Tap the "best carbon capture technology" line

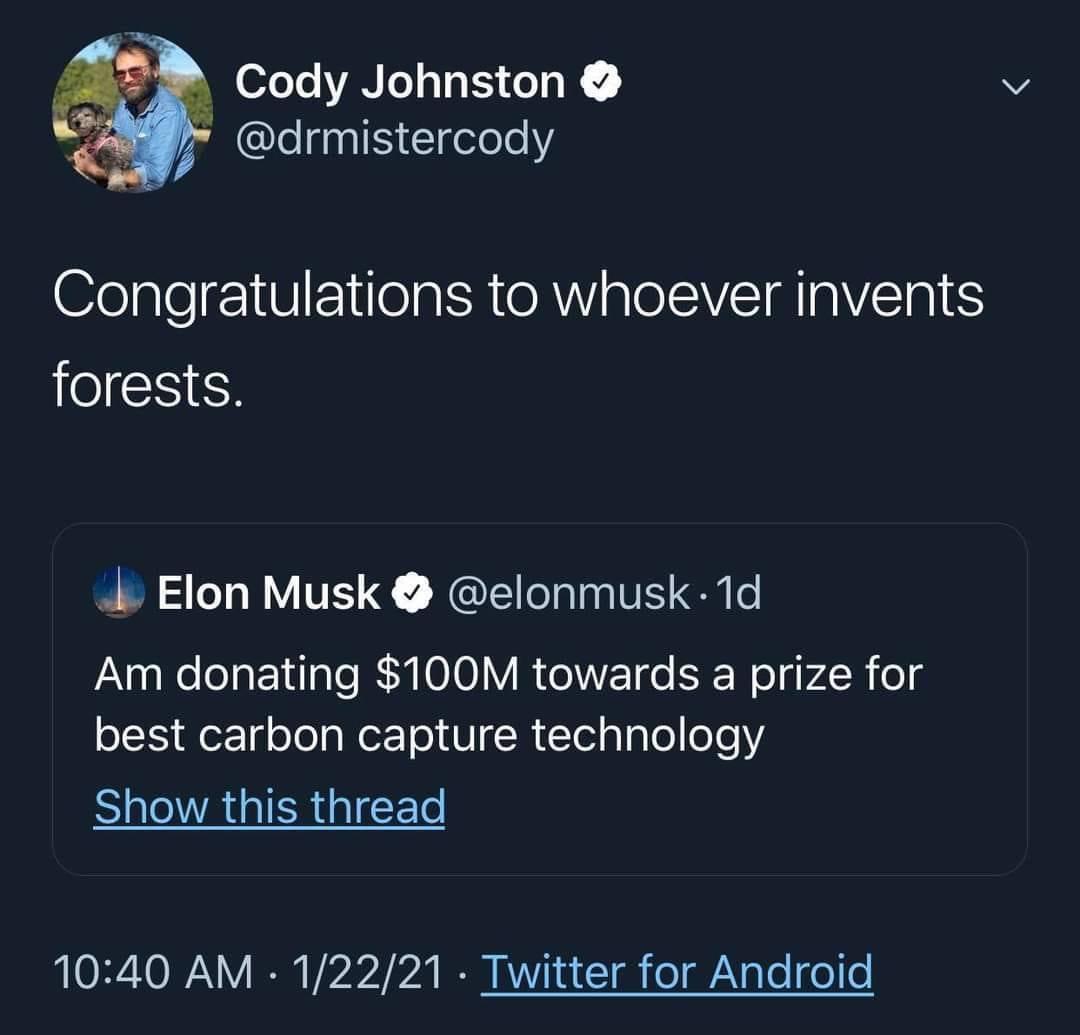pos(429,737)
